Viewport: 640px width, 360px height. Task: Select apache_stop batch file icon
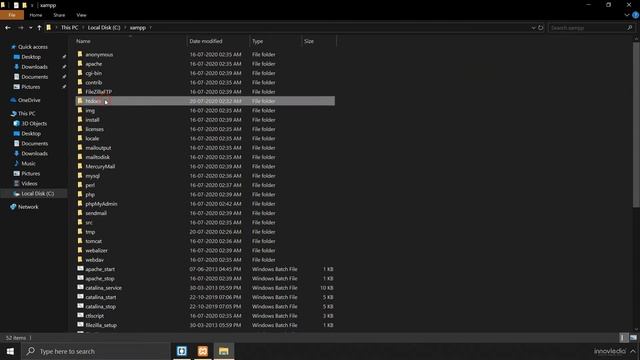click(80, 278)
